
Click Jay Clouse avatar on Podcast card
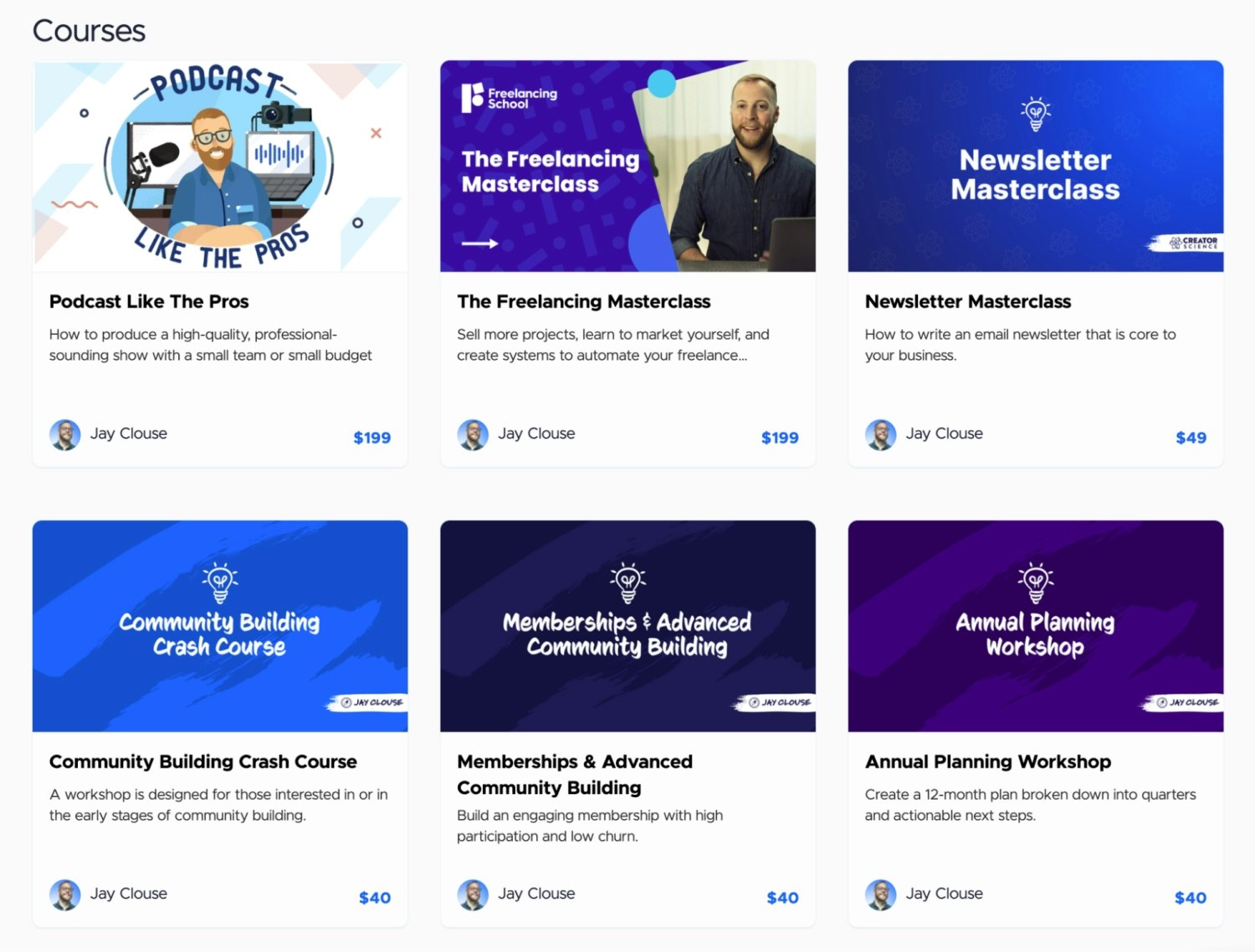coord(65,435)
